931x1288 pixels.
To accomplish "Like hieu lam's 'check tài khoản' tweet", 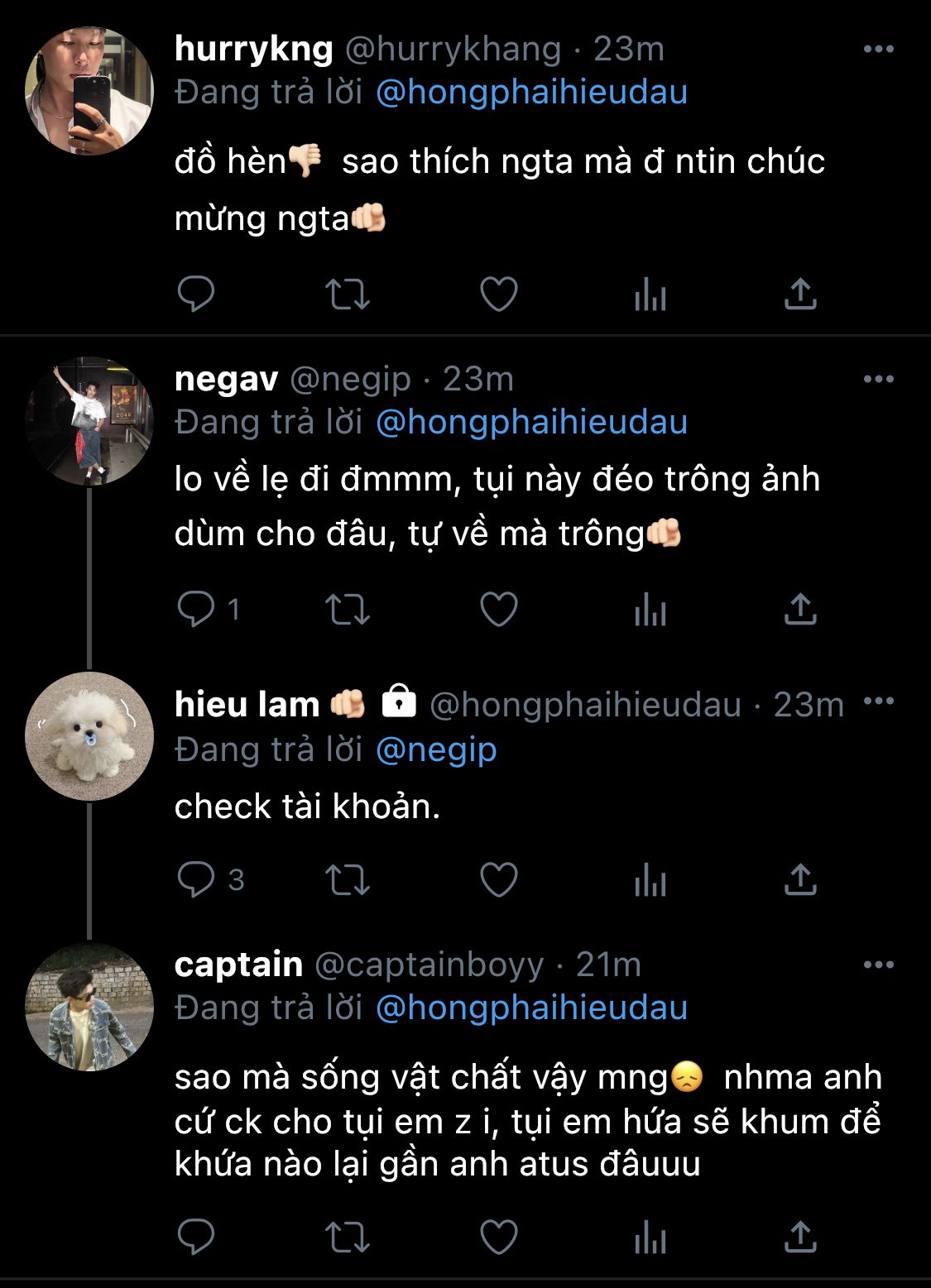I will point(499,879).
